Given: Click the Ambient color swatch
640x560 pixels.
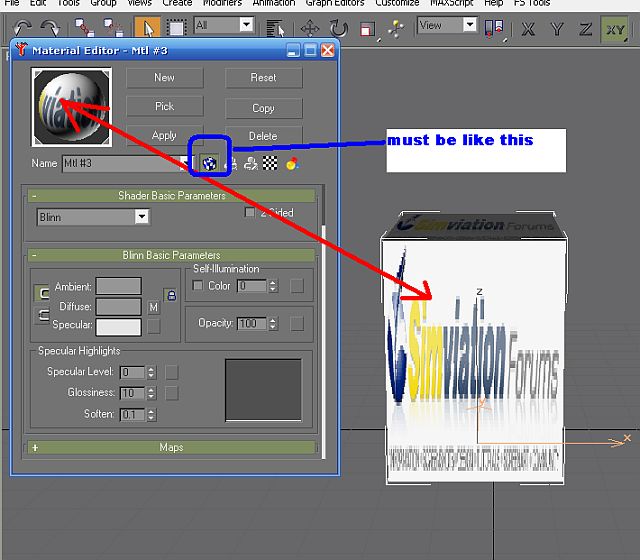Looking at the screenshot, I should [119, 286].
